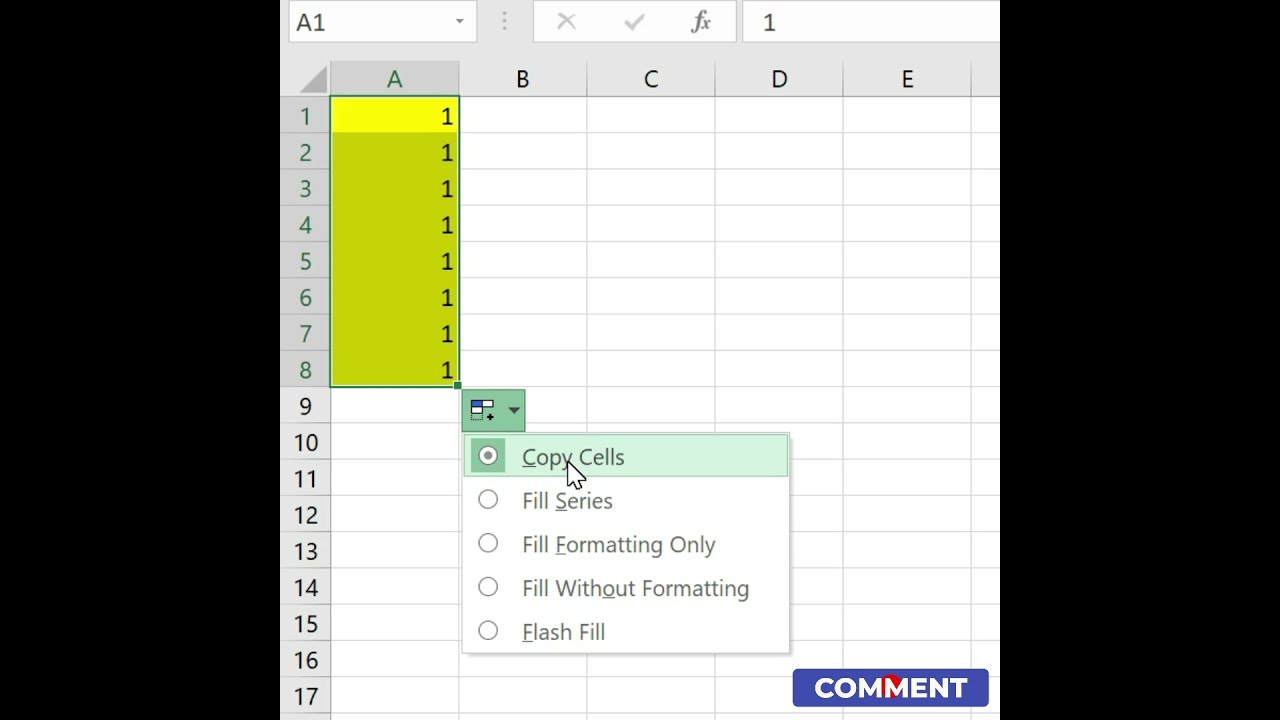
Task: Click the Enter checkmark formula bar icon
Action: pyautogui.click(x=634, y=22)
